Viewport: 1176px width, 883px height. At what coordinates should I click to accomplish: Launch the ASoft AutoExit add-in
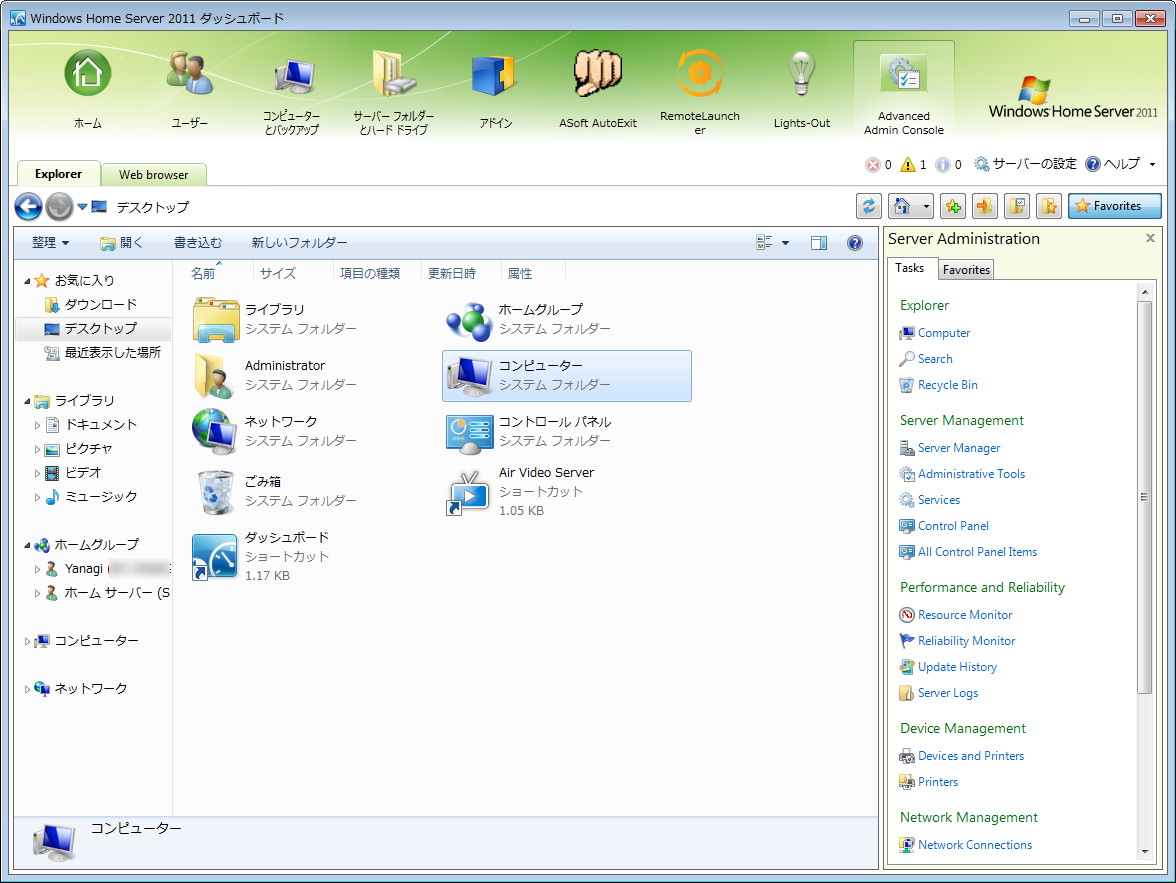[597, 85]
